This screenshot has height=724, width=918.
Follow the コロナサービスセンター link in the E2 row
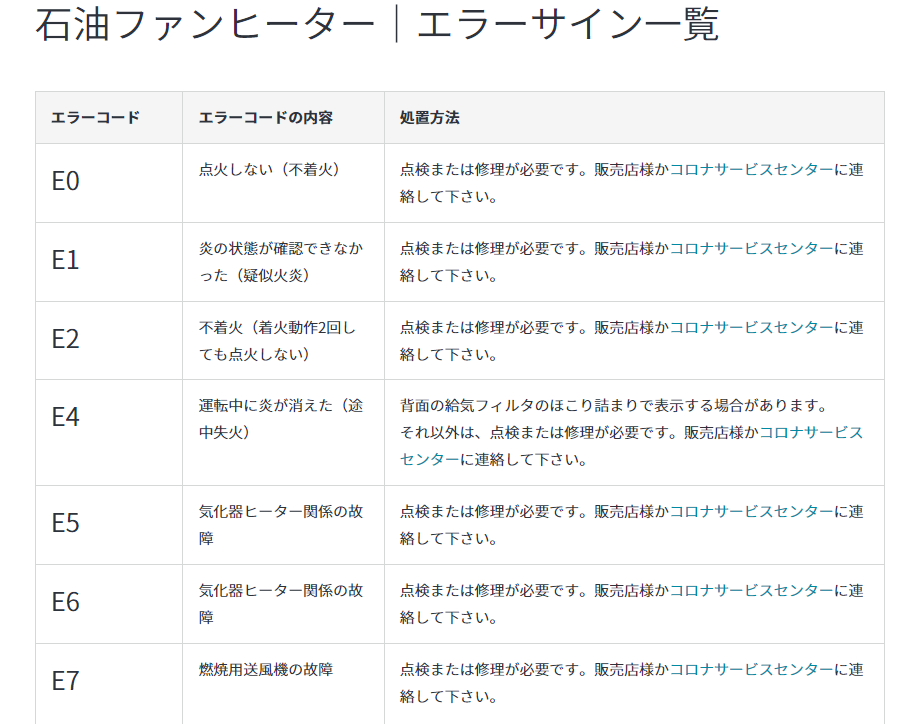pos(750,328)
